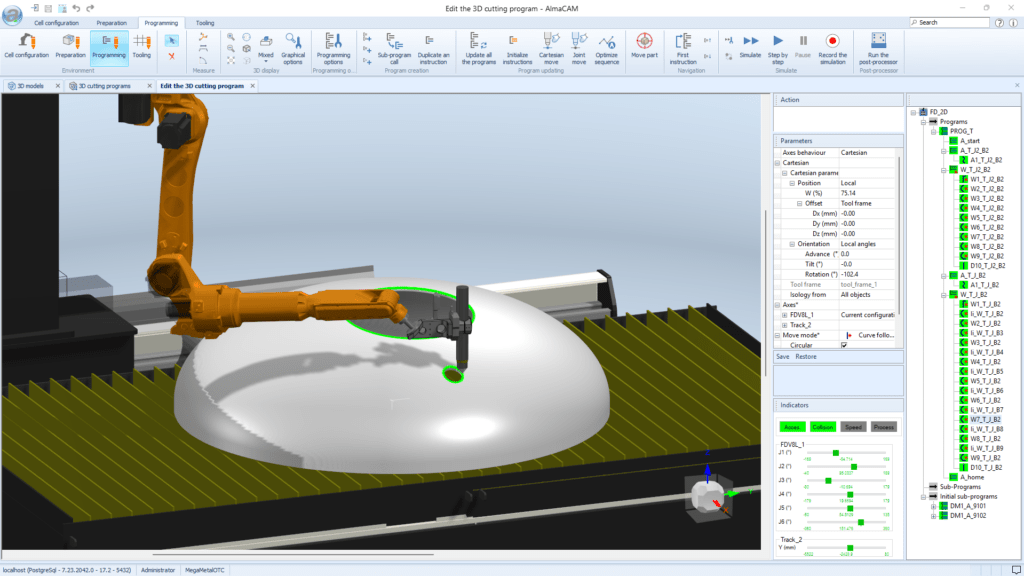The height and width of the screenshot is (576, 1024).
Task: Toggle the Circular checkbox
Action: tap(844, 345)
